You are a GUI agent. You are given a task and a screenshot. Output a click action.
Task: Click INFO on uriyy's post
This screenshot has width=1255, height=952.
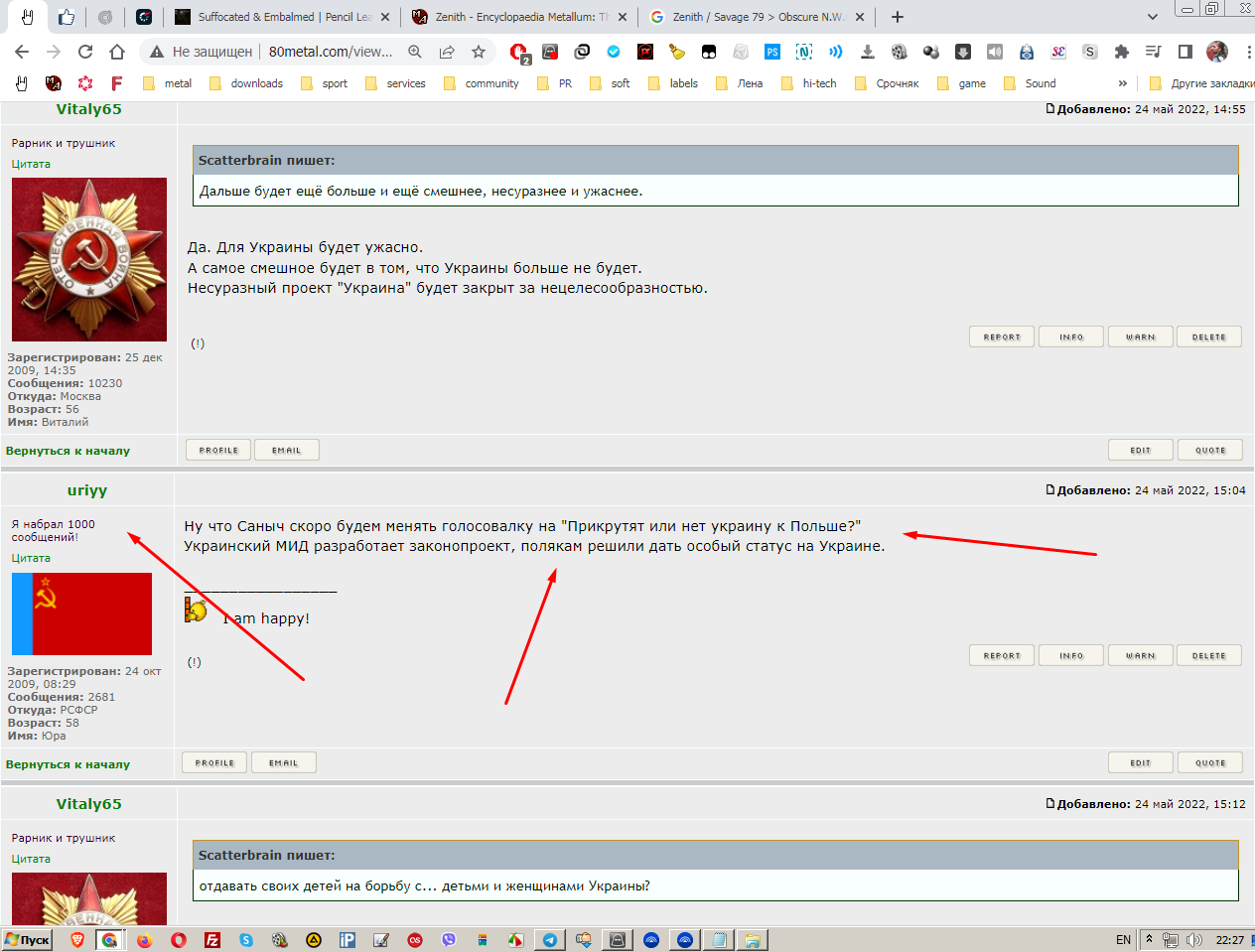click(1071, 655)
